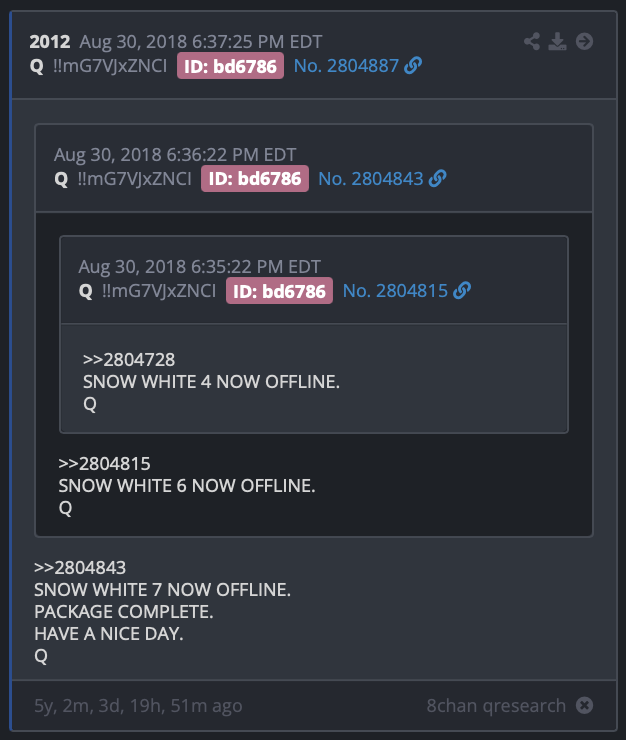626x740 pixels.
Task: Click the relative time ago text
Action: click(x=138, y=706)
